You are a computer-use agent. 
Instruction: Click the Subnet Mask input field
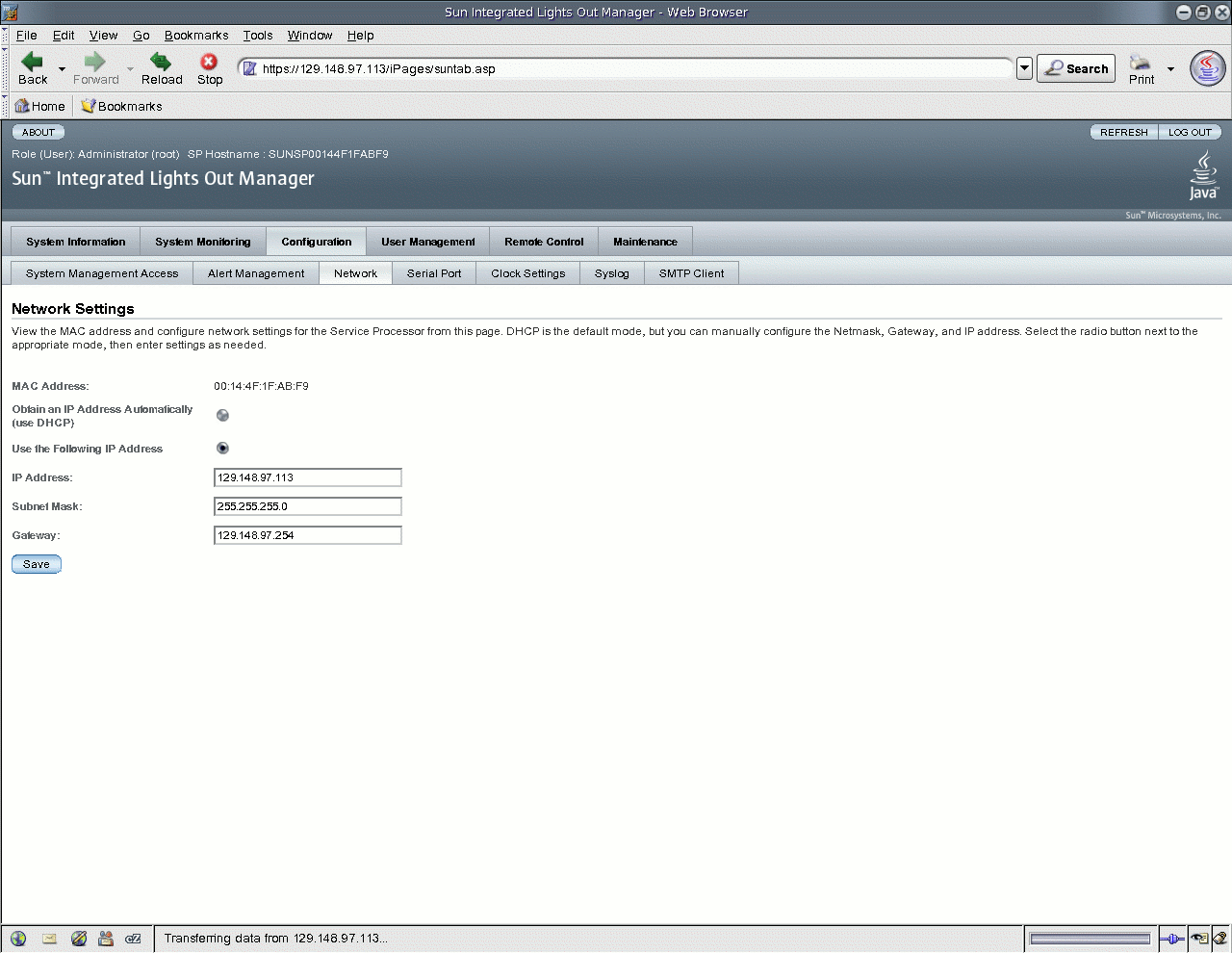pos(308,506)
